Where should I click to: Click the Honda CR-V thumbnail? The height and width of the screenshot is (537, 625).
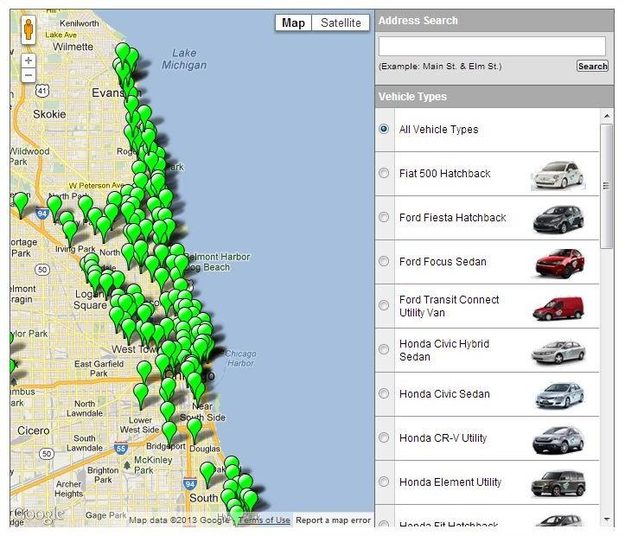[558, 440]
